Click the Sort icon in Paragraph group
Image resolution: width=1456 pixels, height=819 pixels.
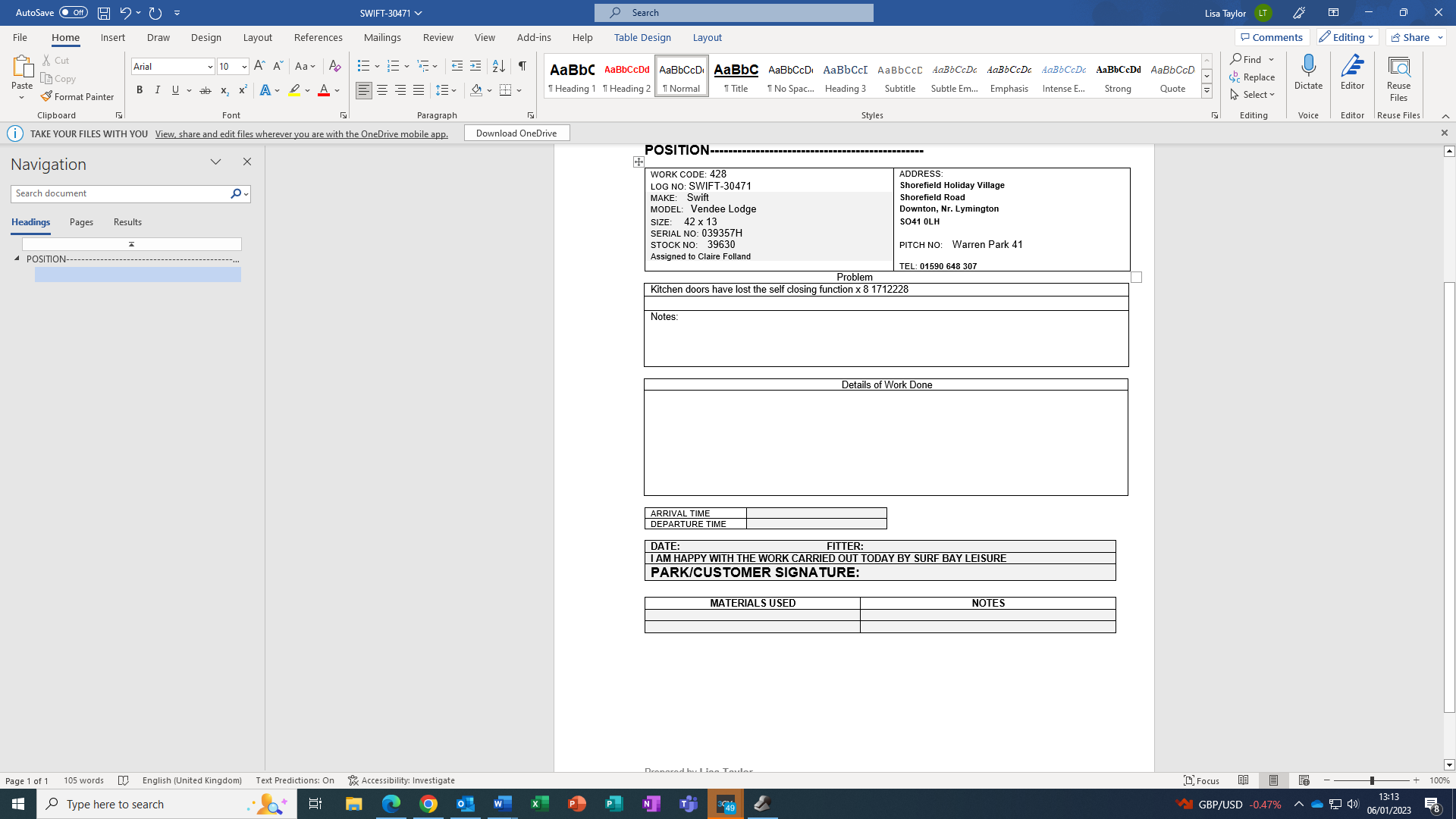pos(498,67)
